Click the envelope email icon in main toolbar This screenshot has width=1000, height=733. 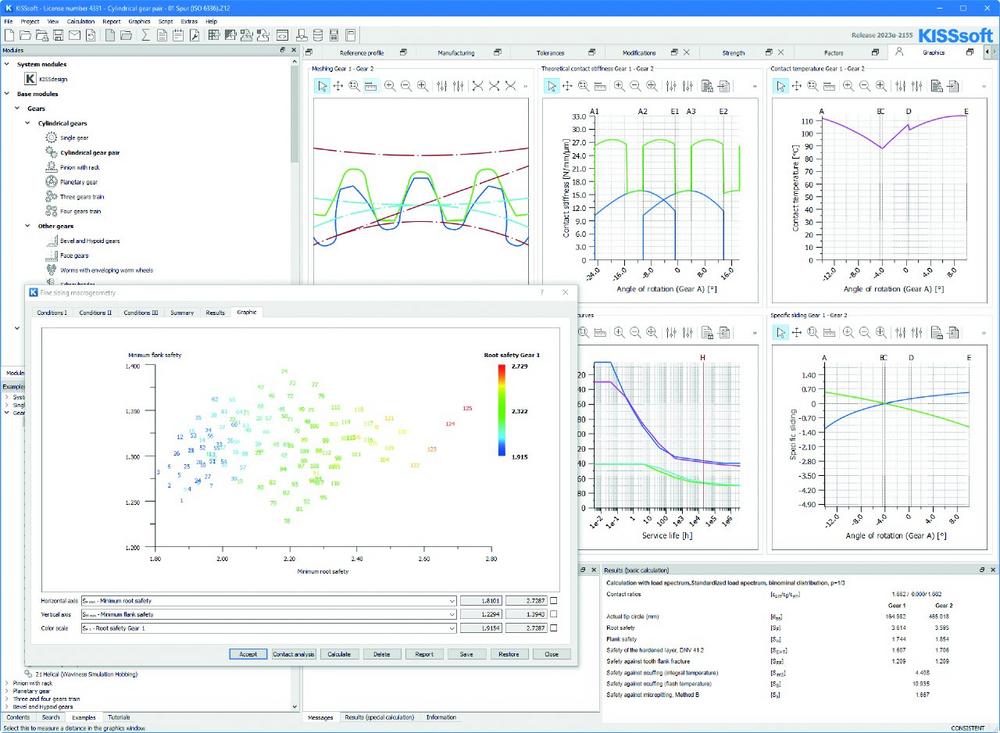(75, 35)
